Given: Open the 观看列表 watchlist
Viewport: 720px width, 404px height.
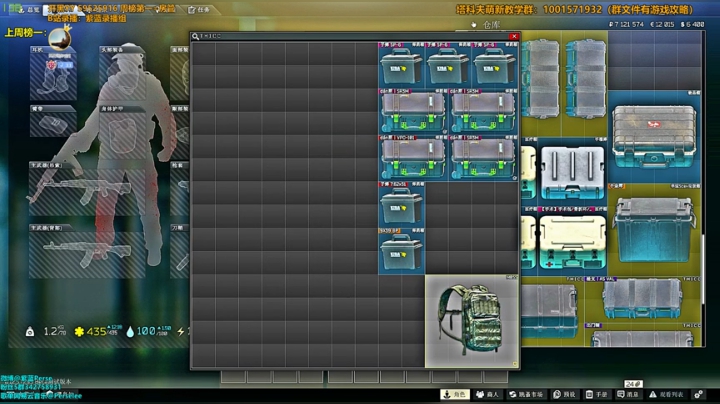Looking at the screenshot, I should click(x=666, y=394).
